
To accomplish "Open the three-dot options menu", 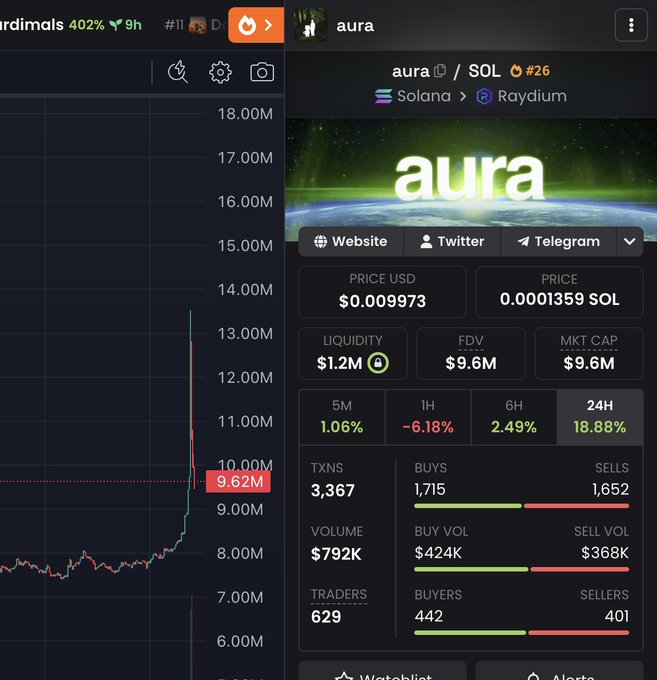I will point(631,25).
